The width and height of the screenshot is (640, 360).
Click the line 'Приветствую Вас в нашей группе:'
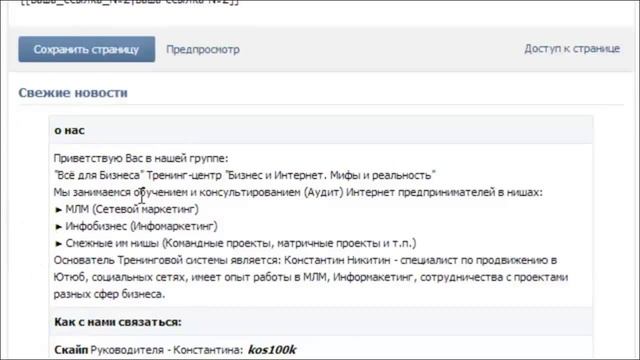click(x=141, y=158)
